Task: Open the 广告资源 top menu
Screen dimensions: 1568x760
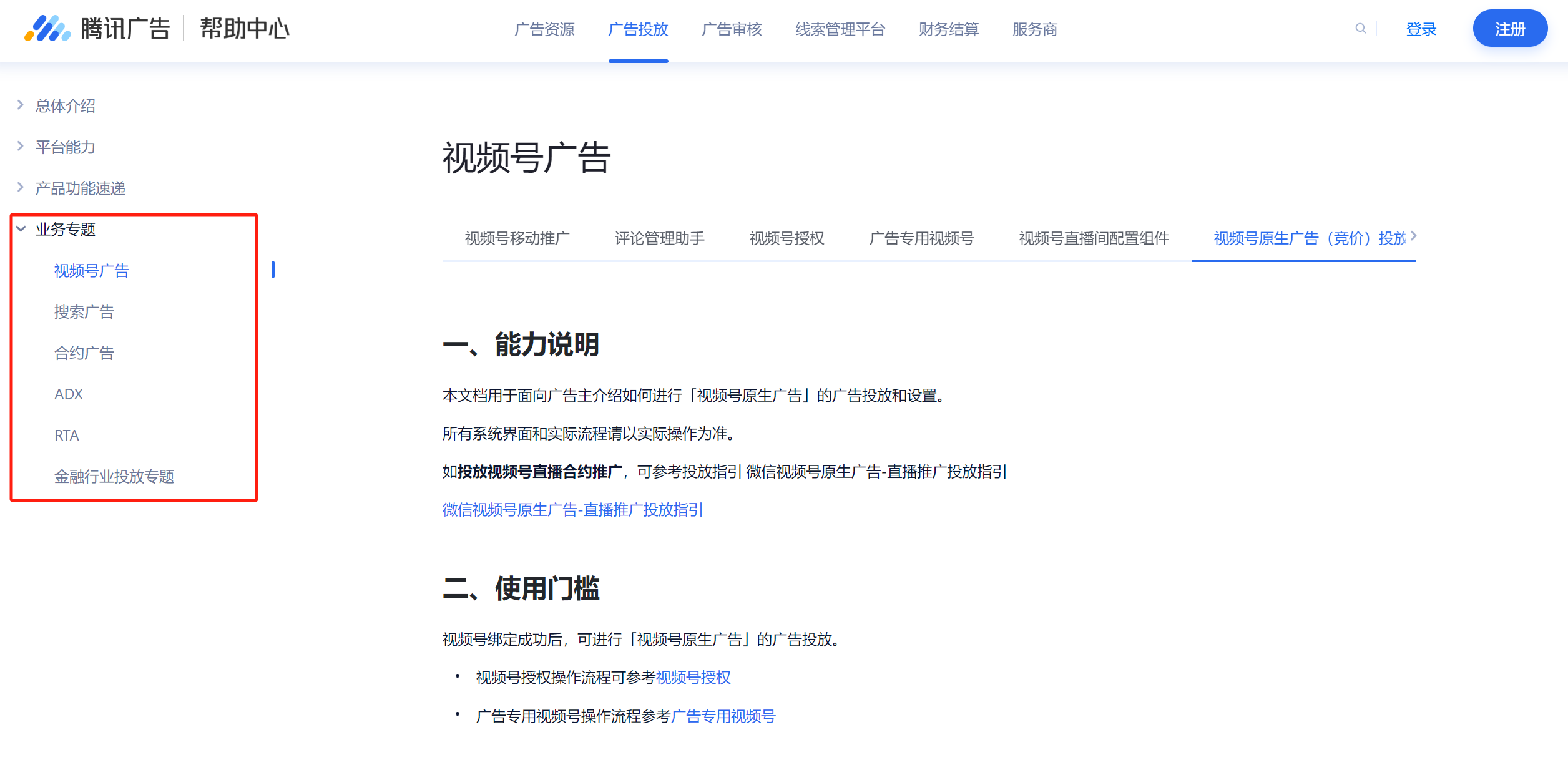Action: coord(544,29)
